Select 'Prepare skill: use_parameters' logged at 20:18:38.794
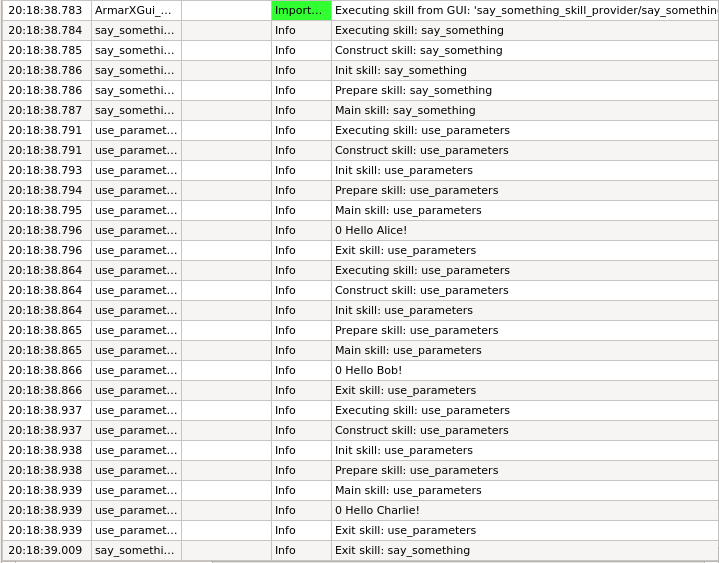The height and width of the screenshot is (563, 719). click(416, 190)
